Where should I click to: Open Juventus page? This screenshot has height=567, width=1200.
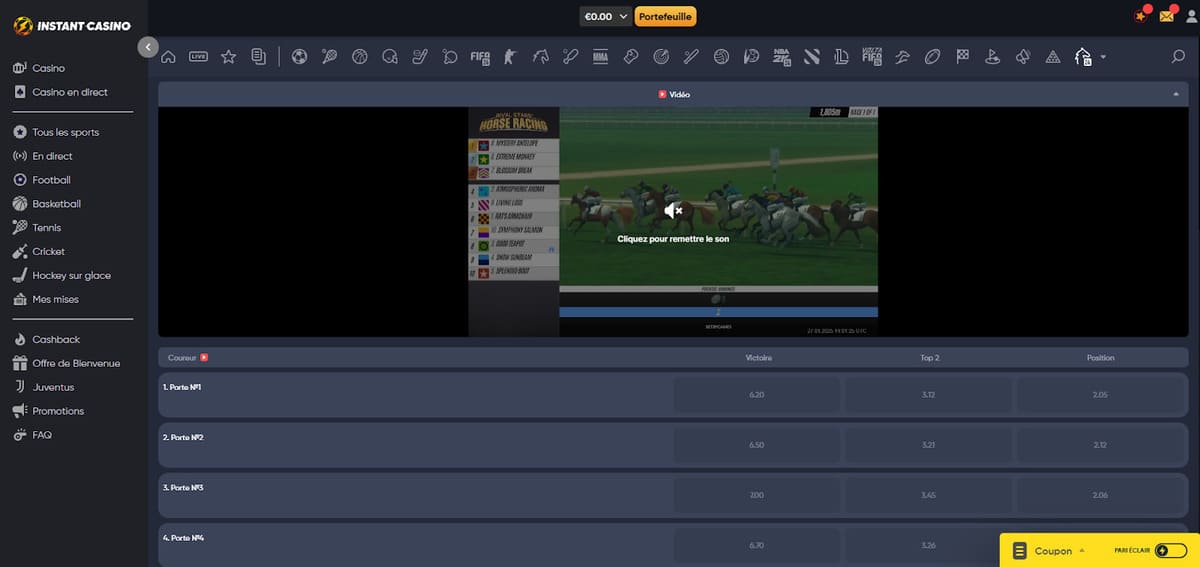point(53,387)
